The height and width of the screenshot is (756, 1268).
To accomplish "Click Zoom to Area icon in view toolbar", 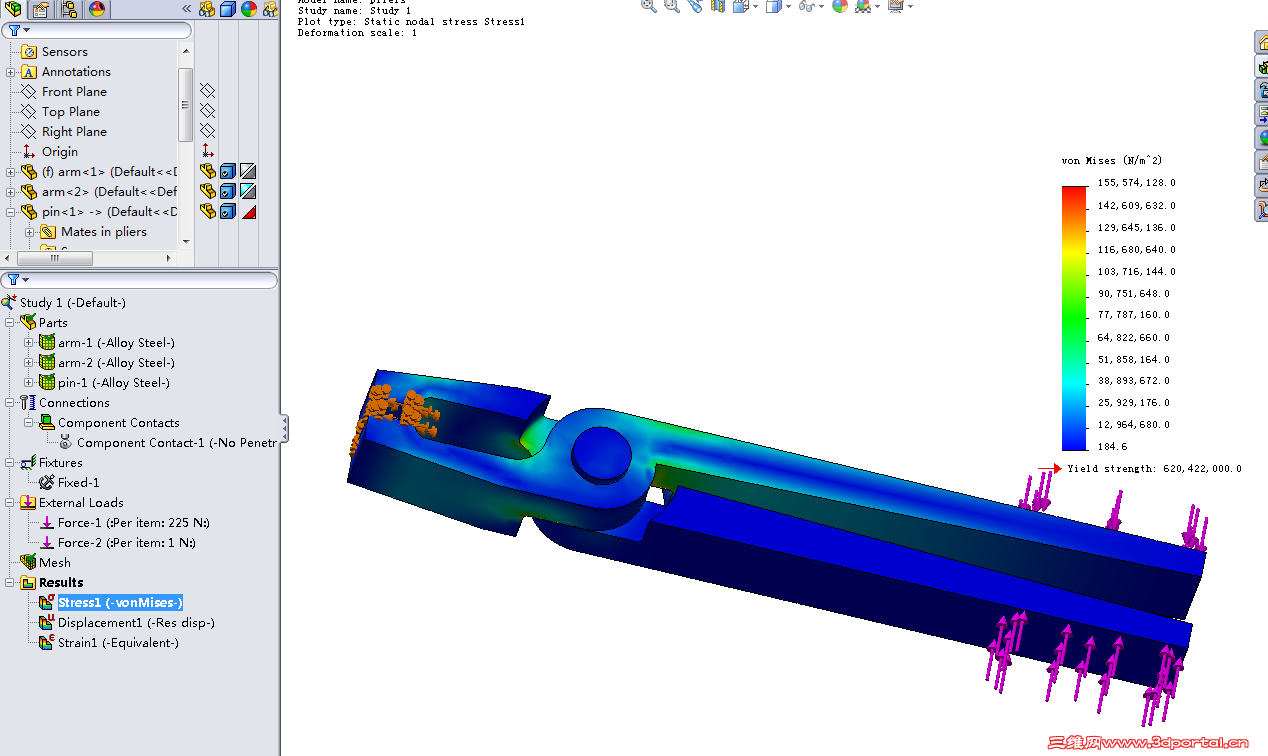I will tap(671, 5).
